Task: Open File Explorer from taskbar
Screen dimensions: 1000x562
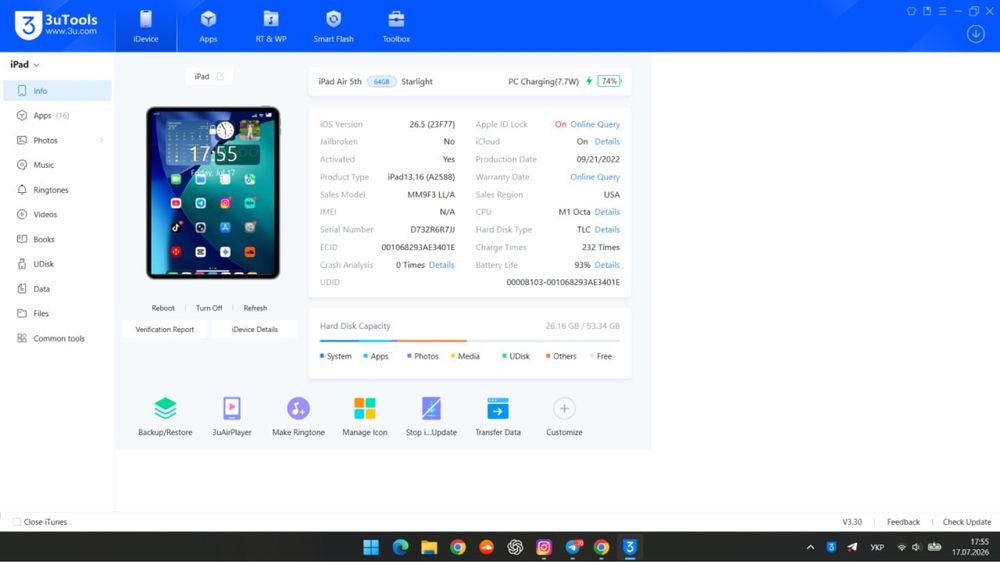Action: tap(429, 547)
